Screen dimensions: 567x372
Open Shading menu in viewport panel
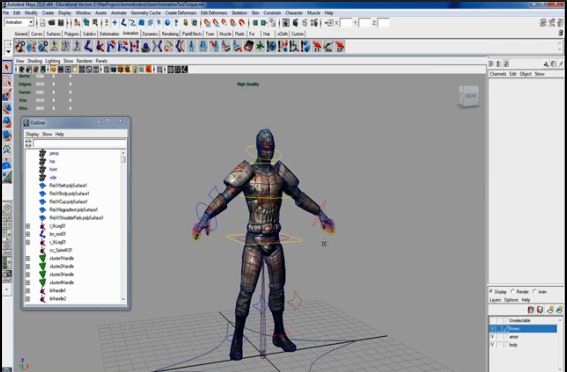point(35,61)
